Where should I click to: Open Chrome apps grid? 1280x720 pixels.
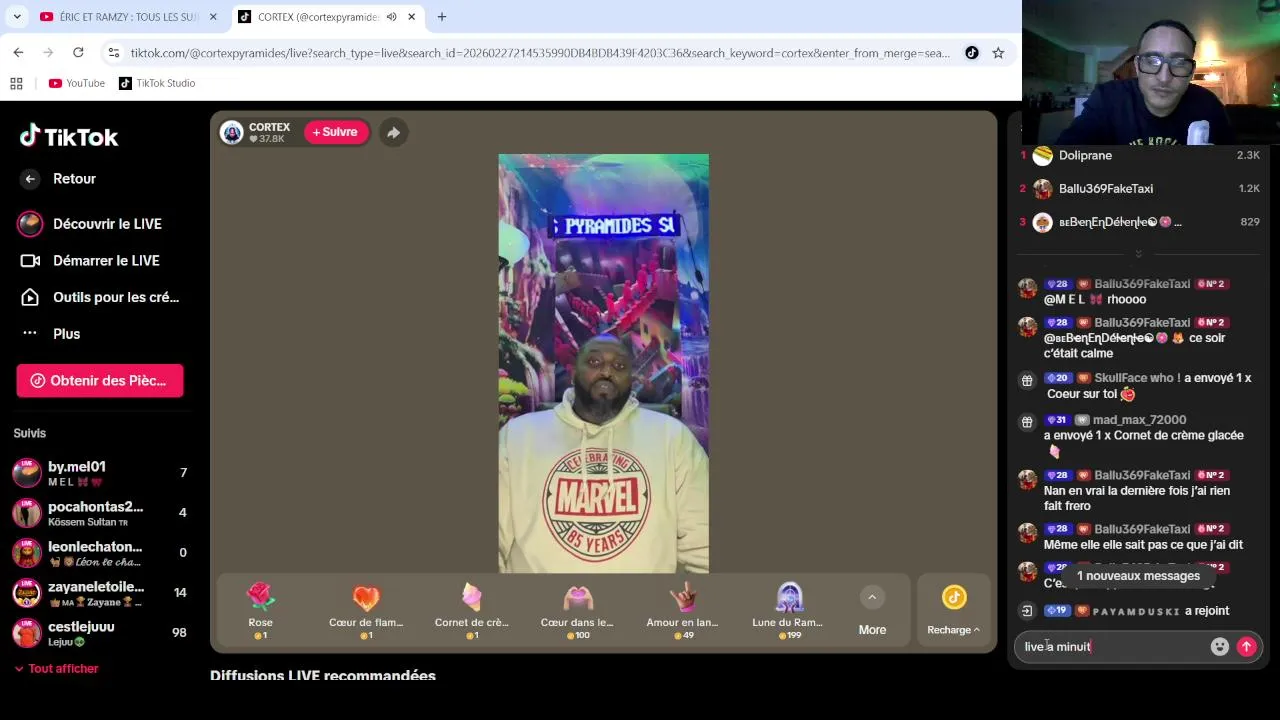[x=16, y=83]
